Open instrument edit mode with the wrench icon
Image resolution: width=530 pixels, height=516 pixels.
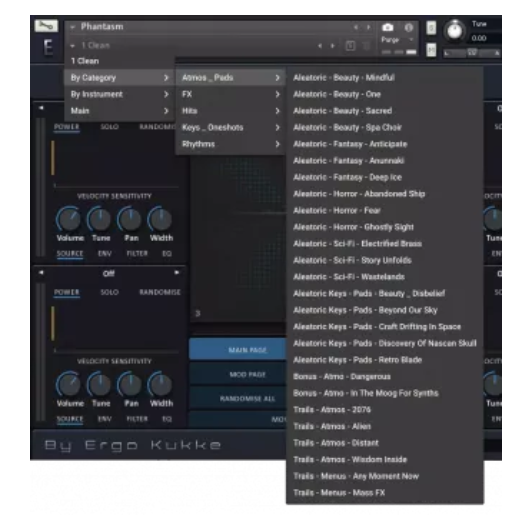click(x=46, y=26)
